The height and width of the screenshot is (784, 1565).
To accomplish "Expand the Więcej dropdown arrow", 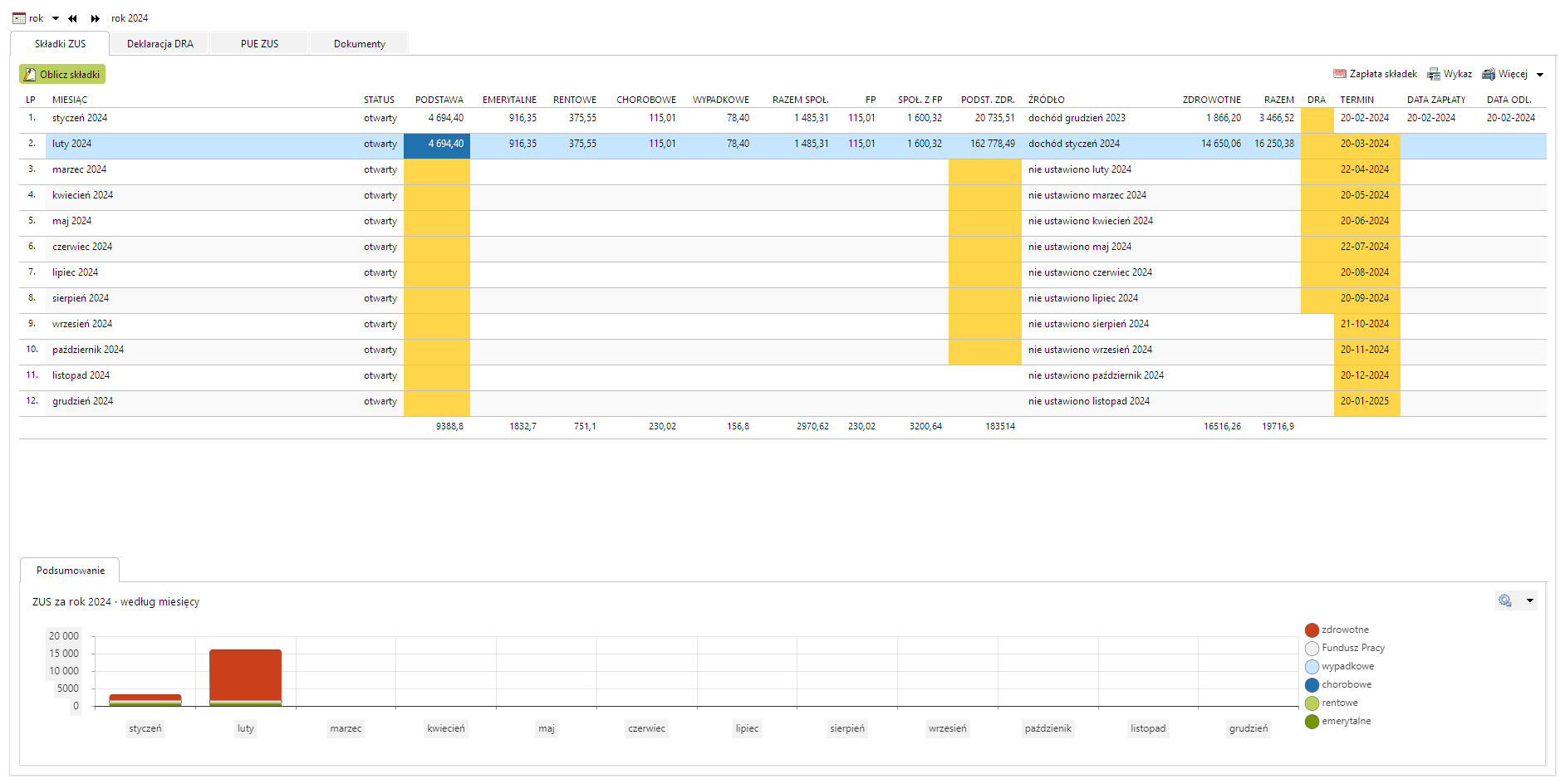I will point(1539,75).
